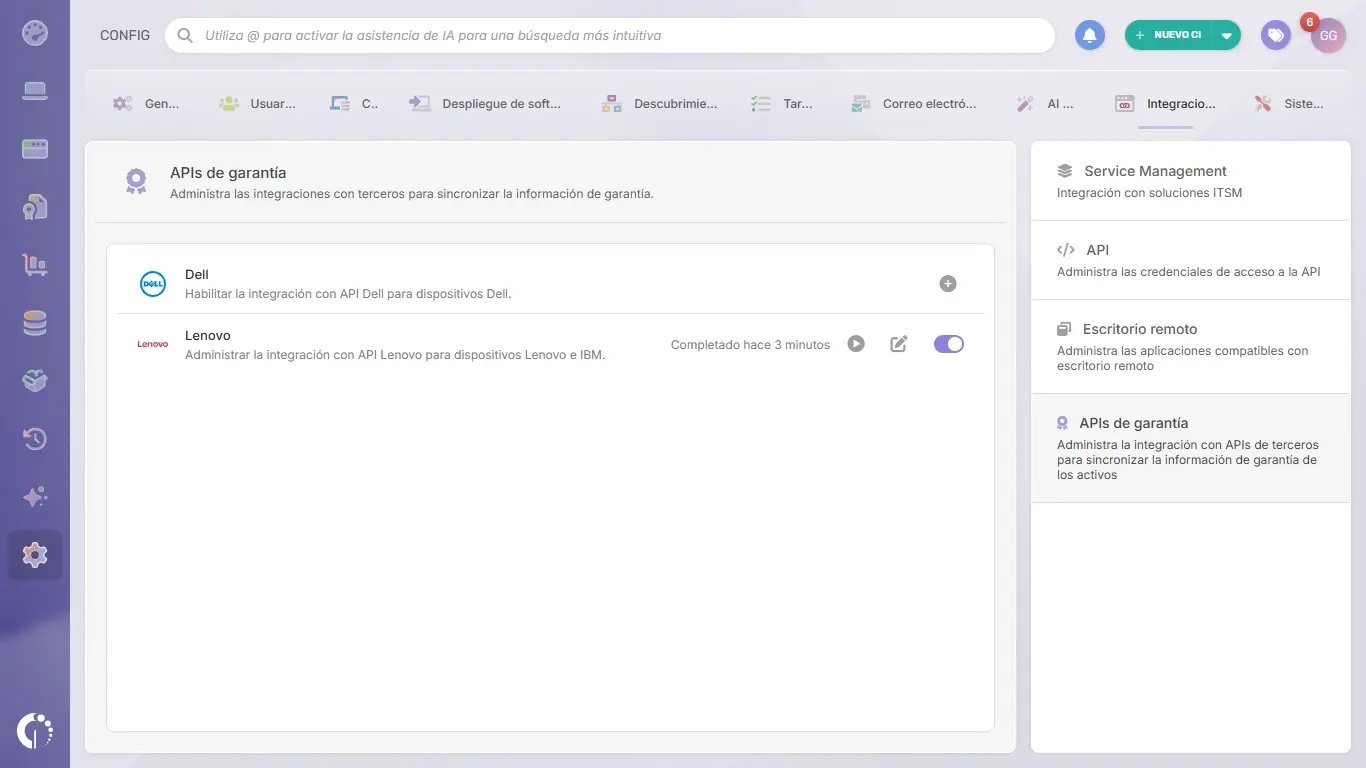Click the Dell integration row title
This screenshot has height=768, width=1366.
[x=197, y=274]
